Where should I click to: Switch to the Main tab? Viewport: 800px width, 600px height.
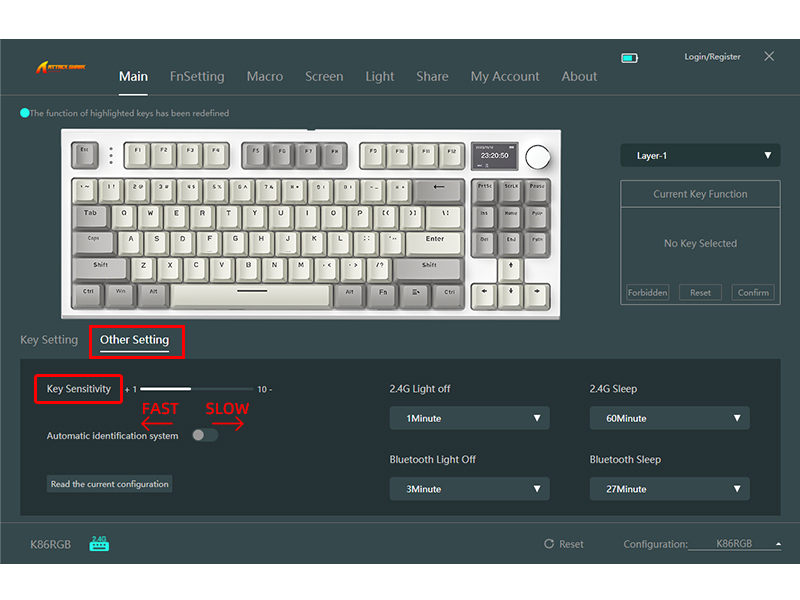pos(133,77)
